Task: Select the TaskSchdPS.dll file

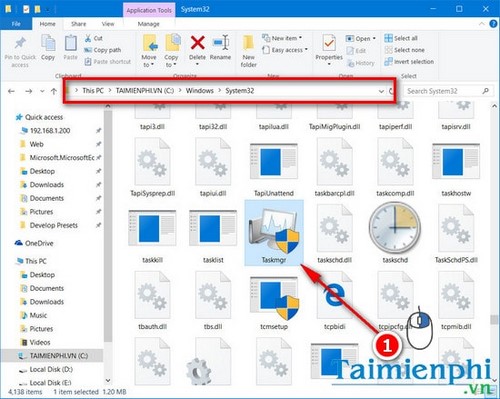Action: point(456,234)
